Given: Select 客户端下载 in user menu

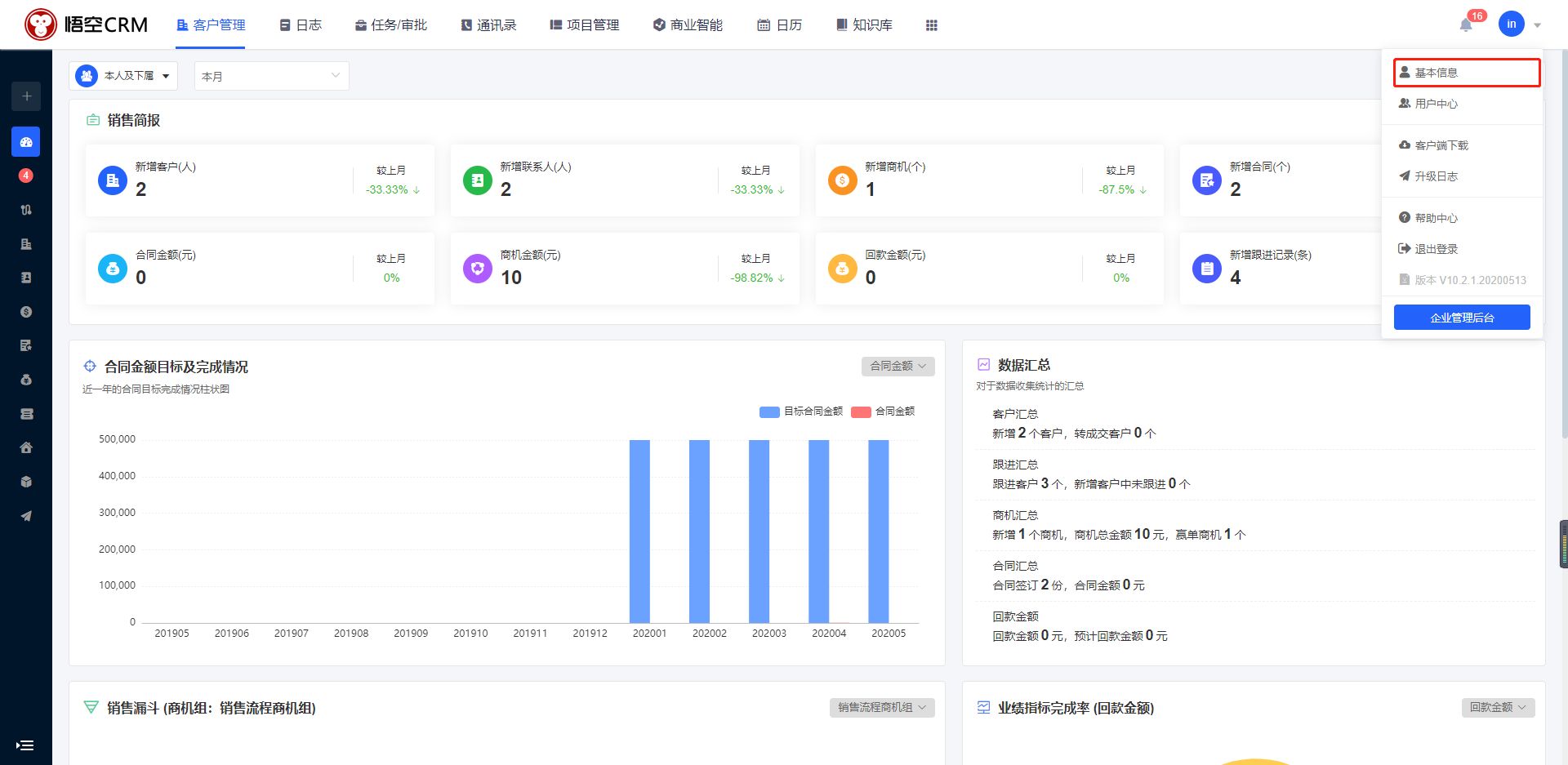Looking at the screenshot, I should pyautogui.click(x=1462, y=145).
